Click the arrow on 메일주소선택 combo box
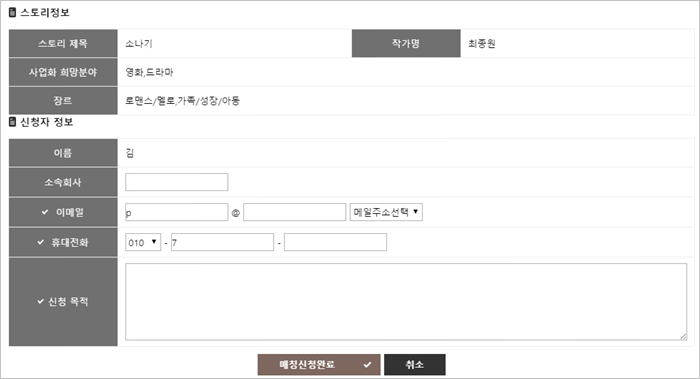Image resolution: width=700 pixels, height=379 pixels. click(416, 212)
